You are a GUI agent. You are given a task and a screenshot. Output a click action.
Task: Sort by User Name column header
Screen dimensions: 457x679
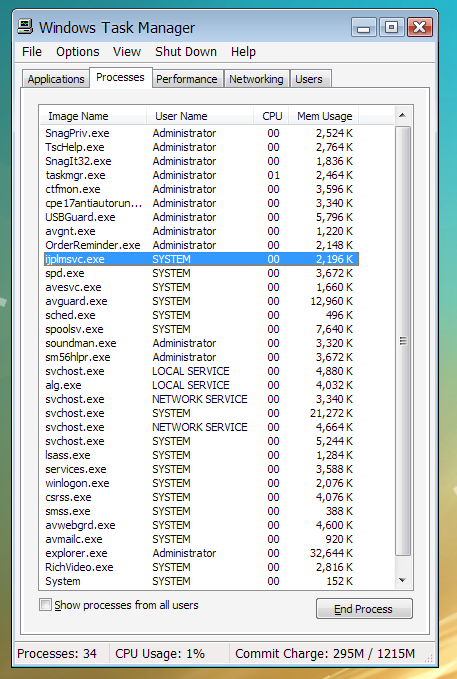pyautogui.click(x=200, y=116)
